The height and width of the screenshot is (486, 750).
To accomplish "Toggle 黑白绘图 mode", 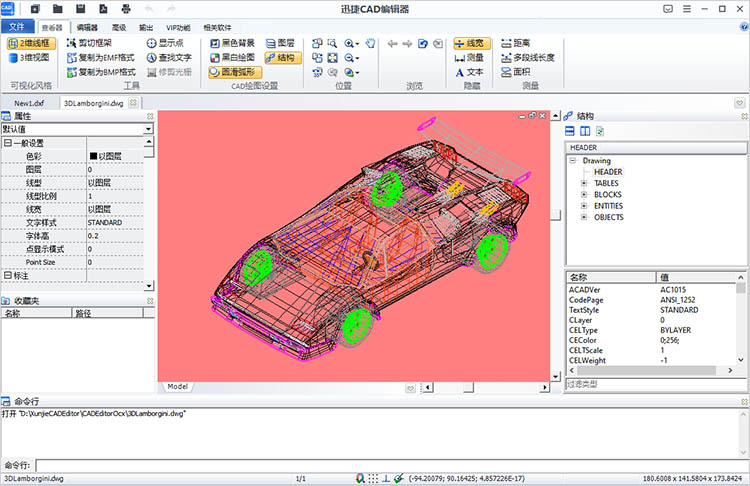I will (232, 58).
